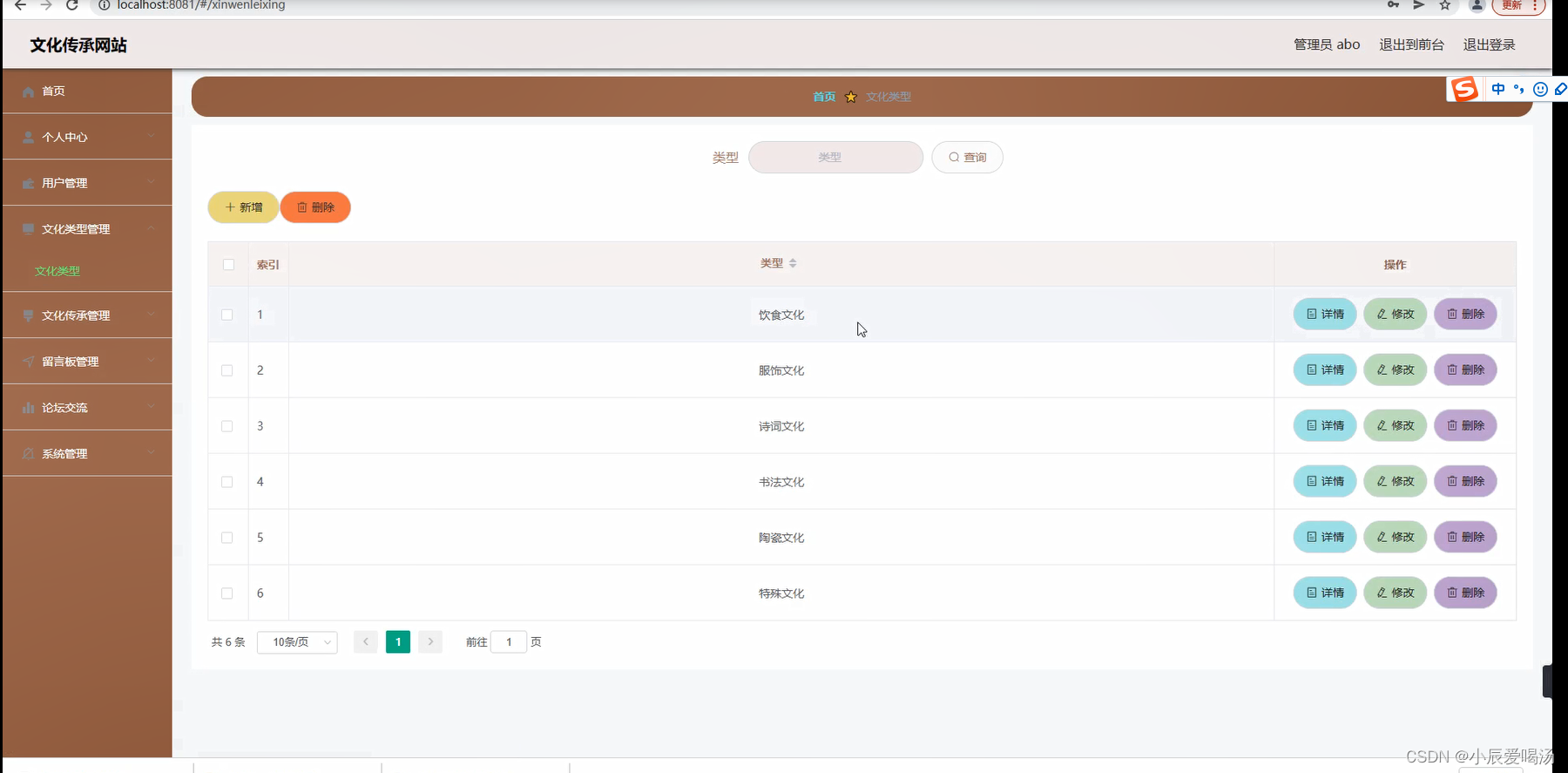Expand the 用户管理 menu chevron
The width and height of the screenshot is (1568, 773).
click(152, 182)
